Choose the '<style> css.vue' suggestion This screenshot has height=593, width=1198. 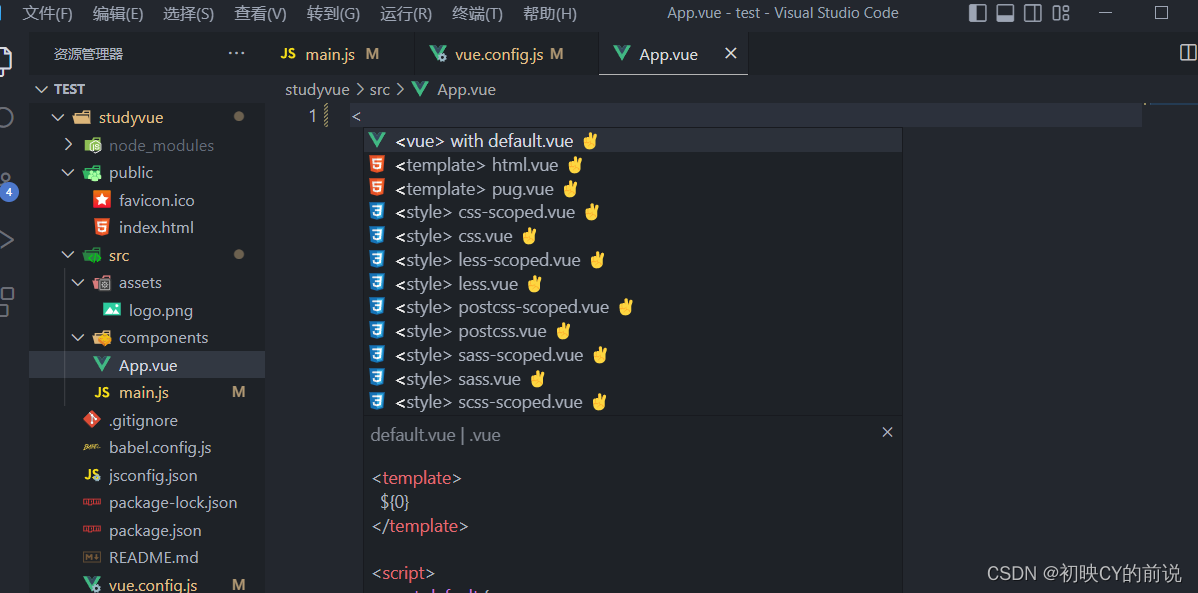click(x=633, y=235)
